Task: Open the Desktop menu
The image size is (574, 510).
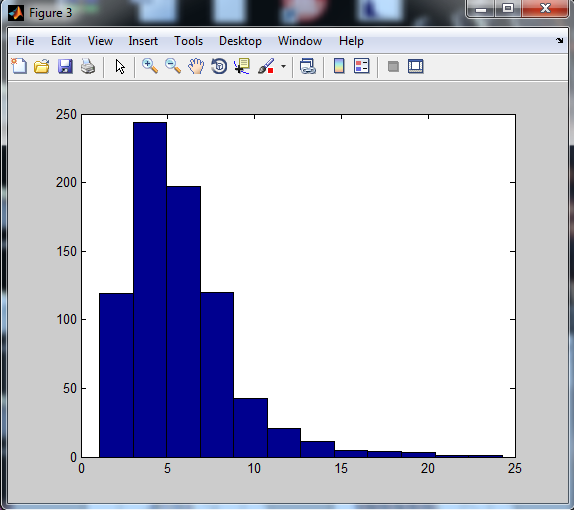Action: pos(241,41)
